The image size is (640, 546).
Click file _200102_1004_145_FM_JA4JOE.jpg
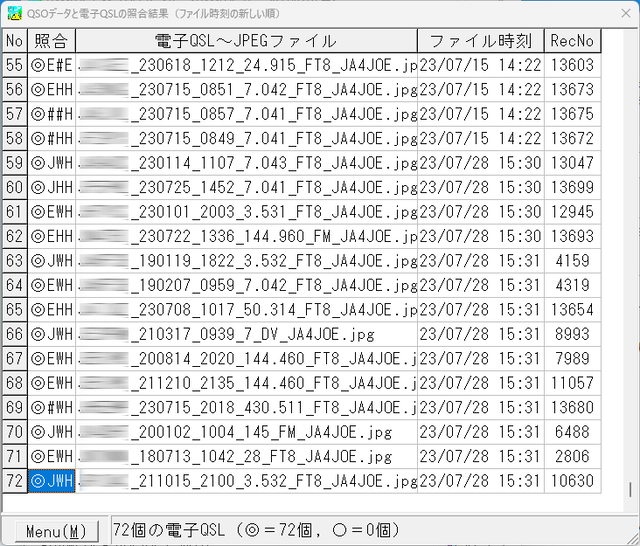coord(247,432)
